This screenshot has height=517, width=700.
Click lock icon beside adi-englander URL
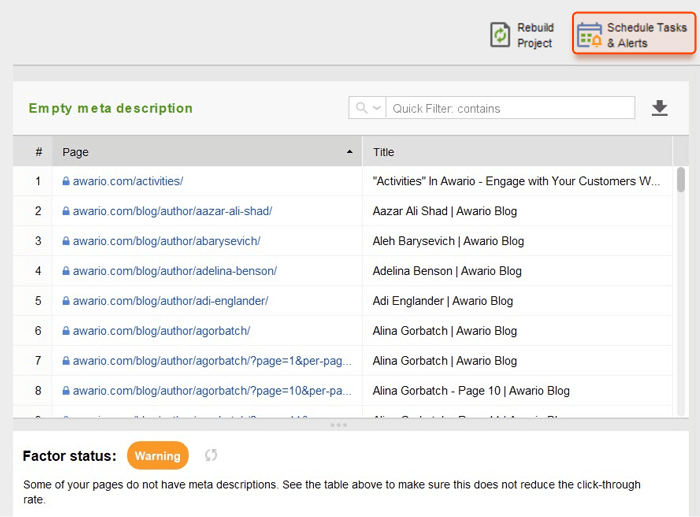pyautogui.click(x=66, y=300)
